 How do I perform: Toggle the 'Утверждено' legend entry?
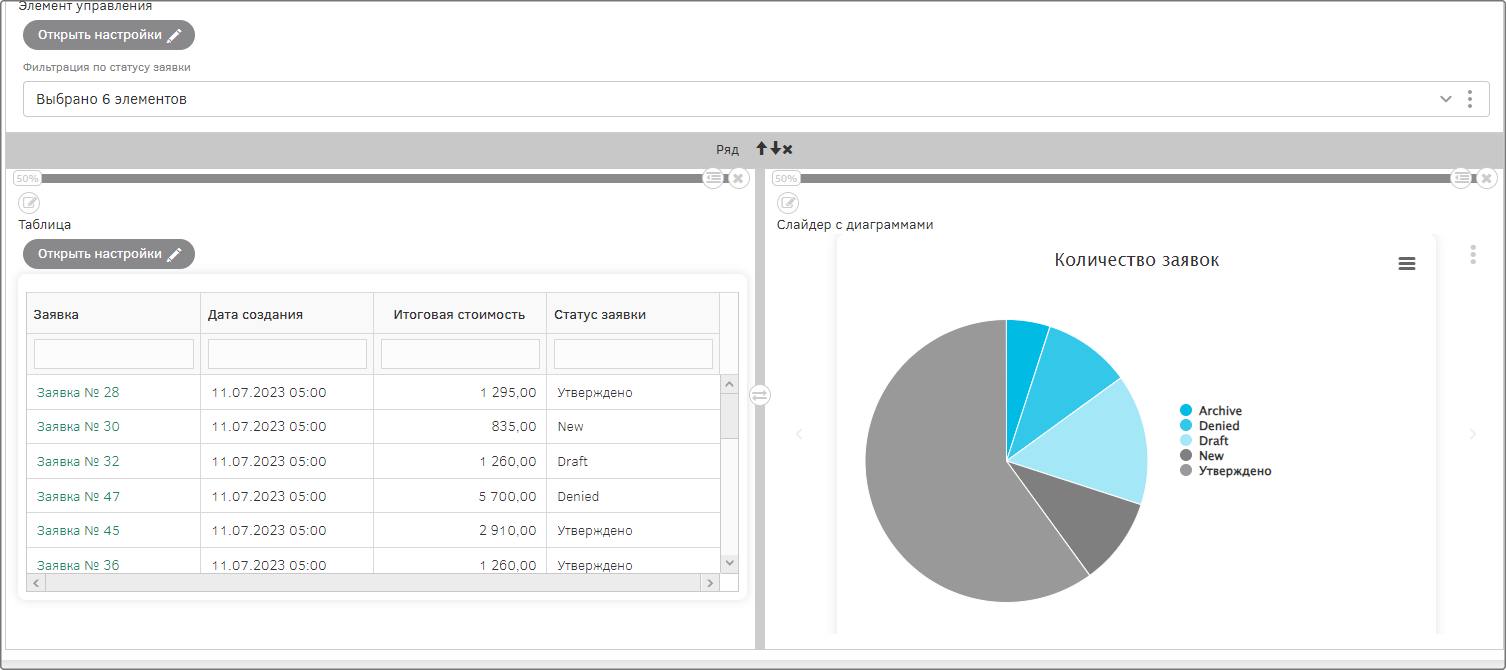pos(1226,471)
